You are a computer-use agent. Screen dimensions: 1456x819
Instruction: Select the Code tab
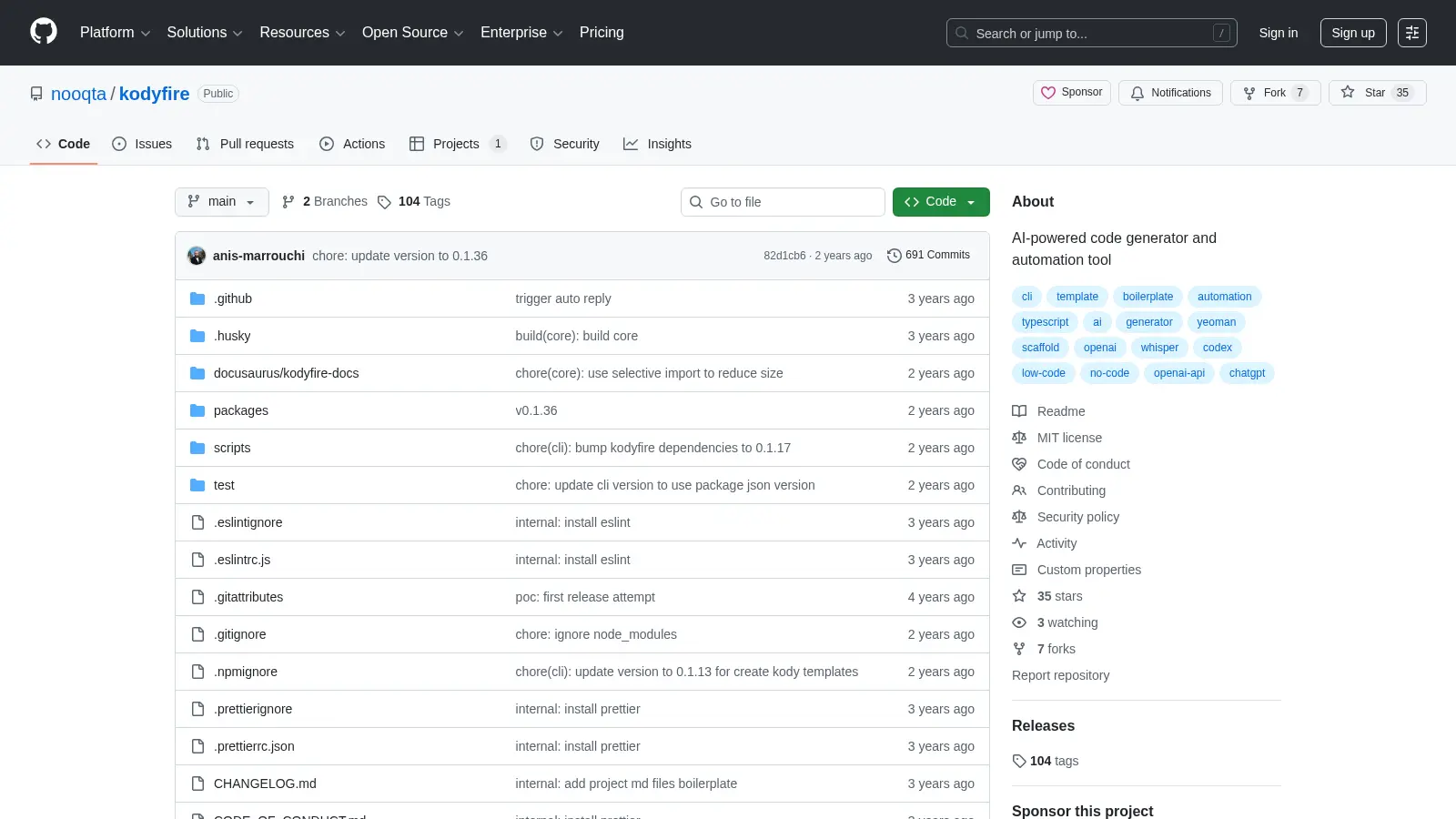pos(64,144)
